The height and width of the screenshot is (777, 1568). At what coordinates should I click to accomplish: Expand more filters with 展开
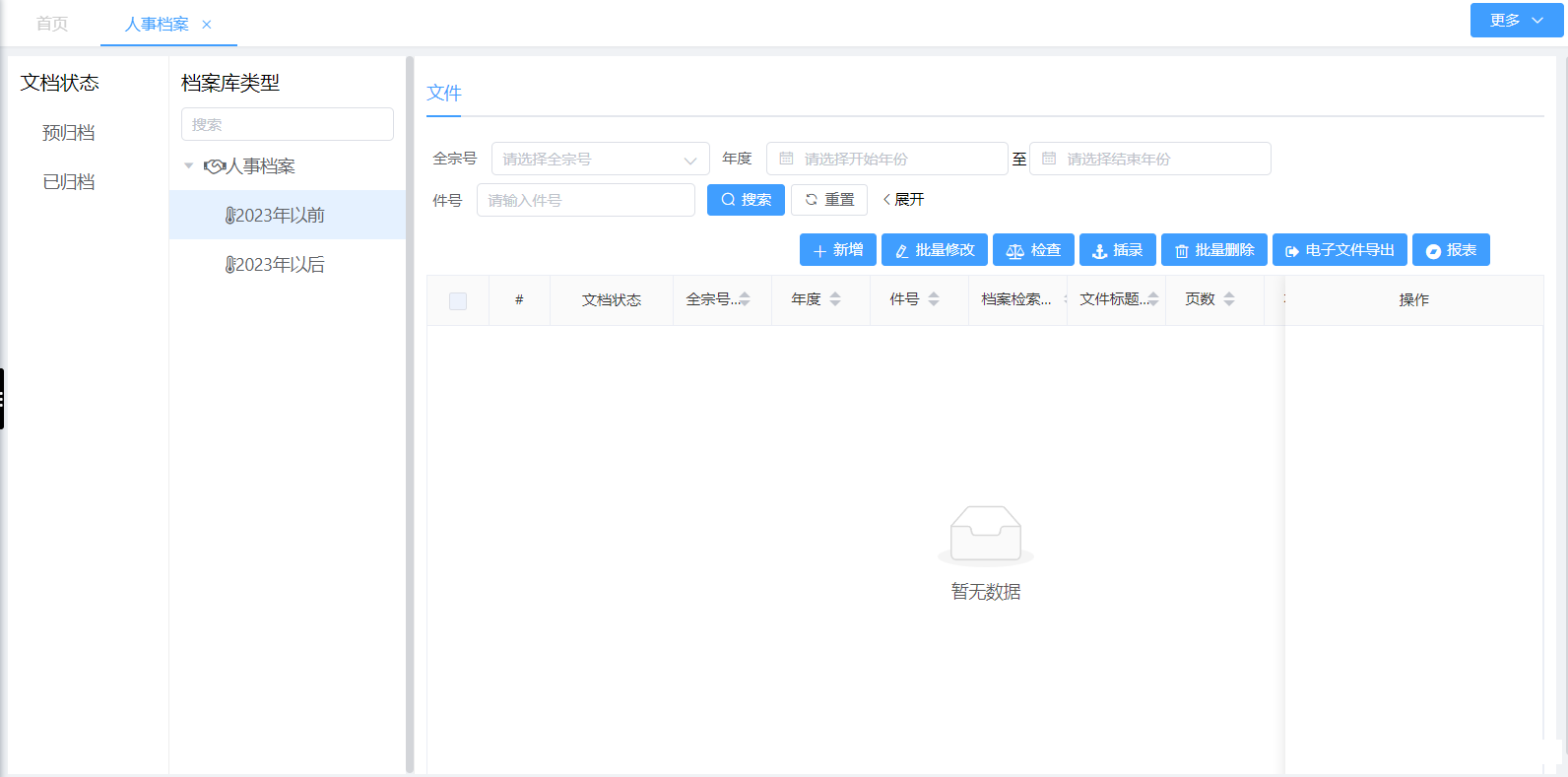pyautogui.click(x=903, y=200)
